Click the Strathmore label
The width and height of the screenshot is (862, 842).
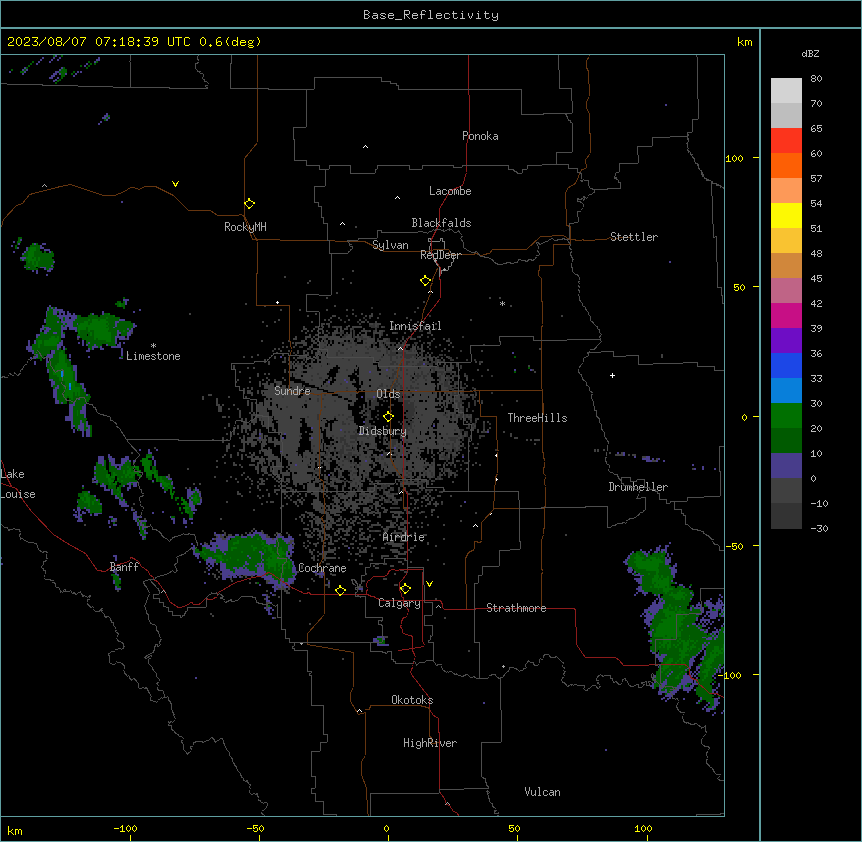pos(516,608)
